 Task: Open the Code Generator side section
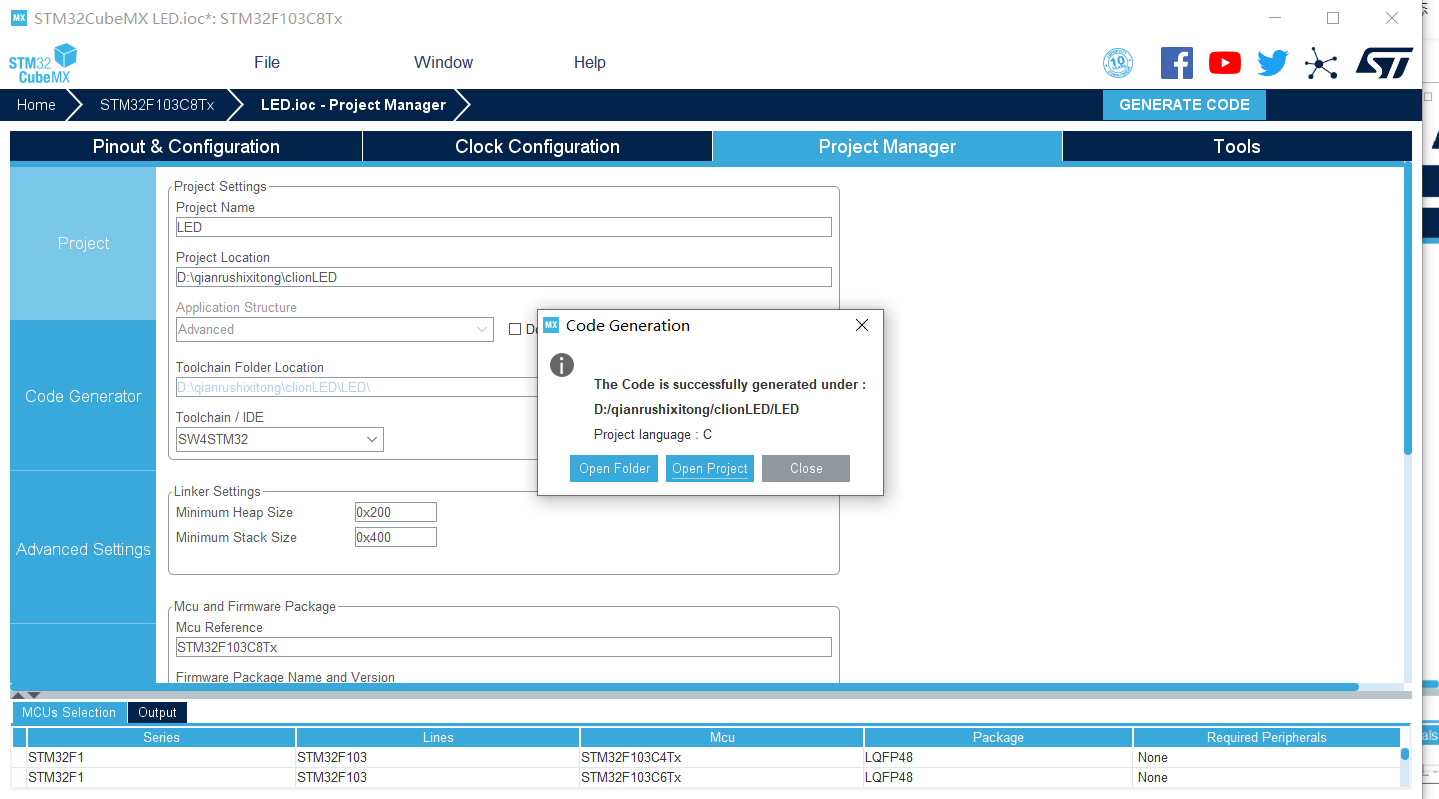tap(83, 396)
